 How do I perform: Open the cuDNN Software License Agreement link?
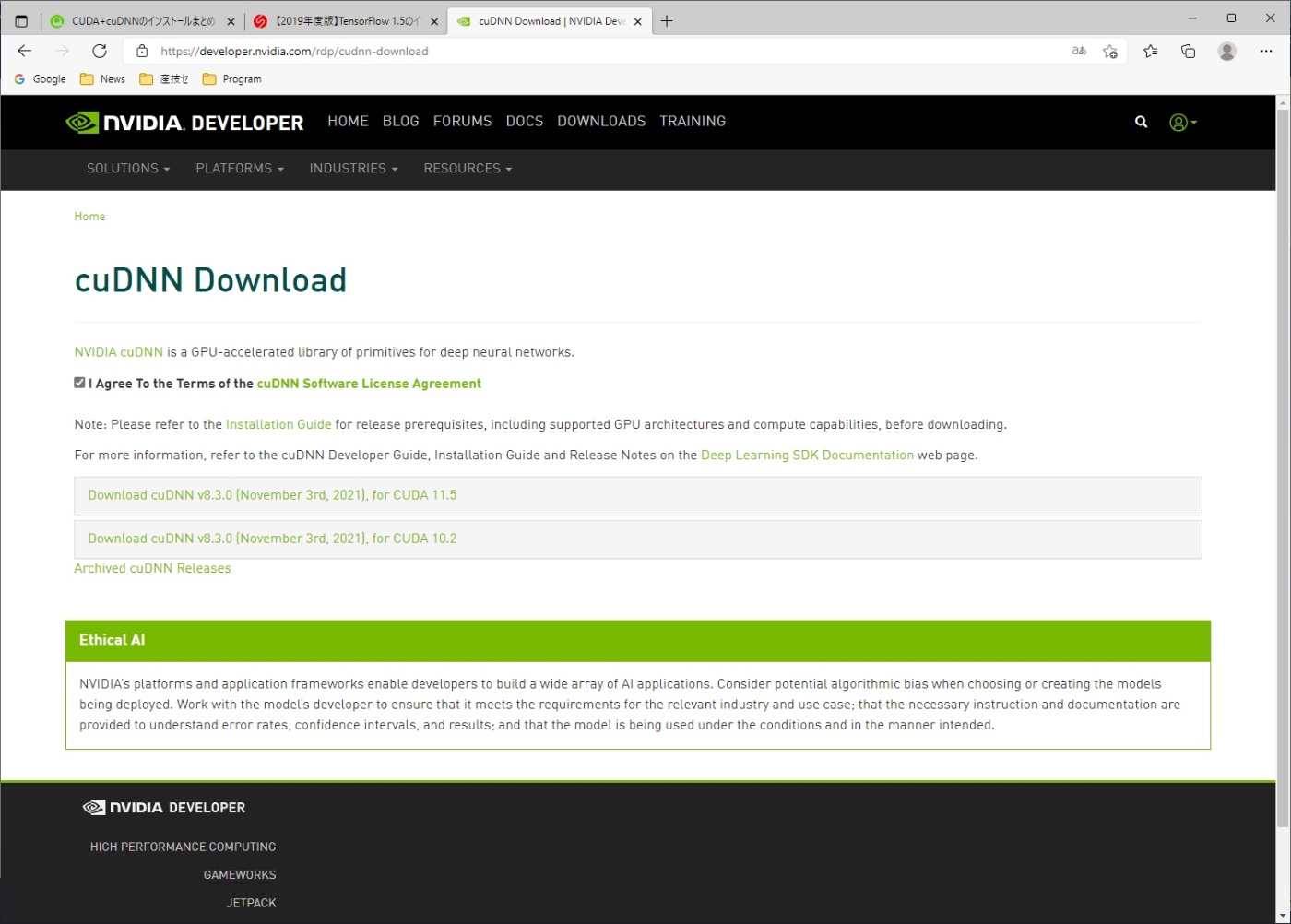point(369,384)
